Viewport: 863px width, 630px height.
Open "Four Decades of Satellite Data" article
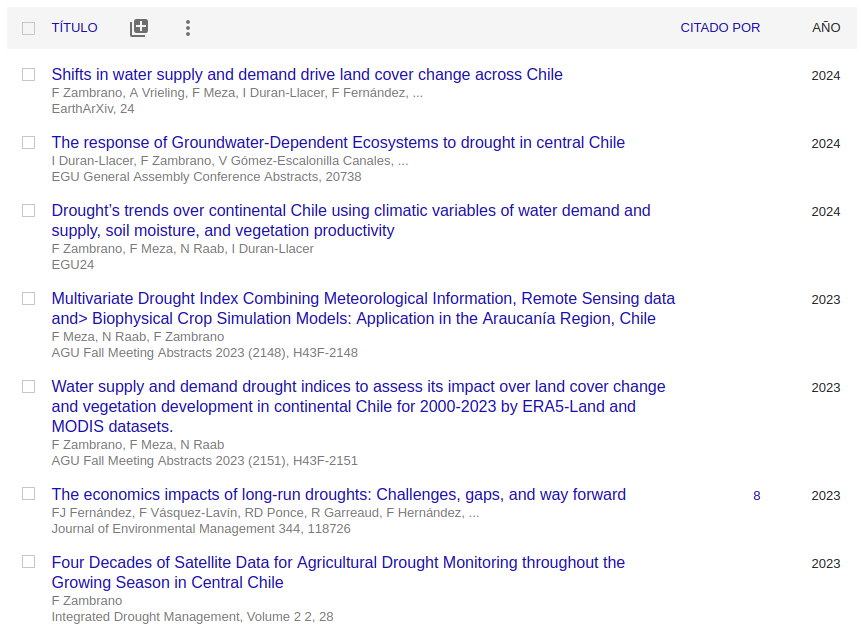(338, 563)
